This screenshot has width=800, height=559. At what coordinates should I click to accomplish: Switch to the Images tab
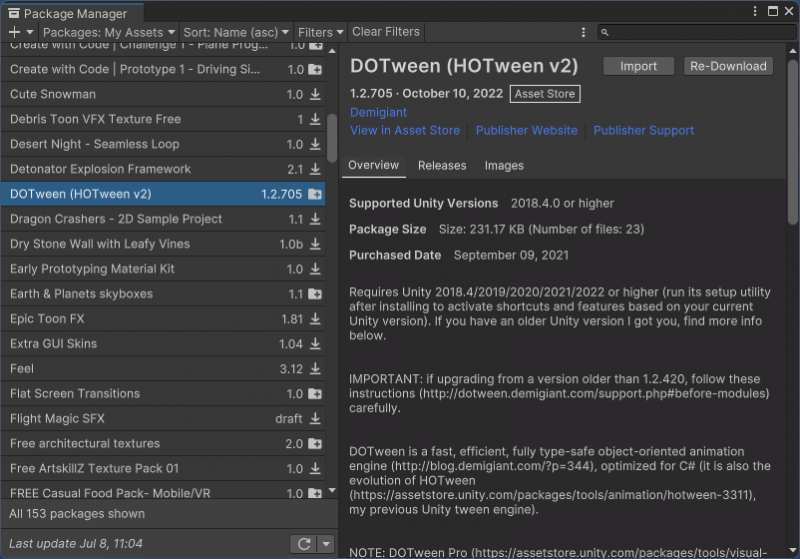point(504,166)
